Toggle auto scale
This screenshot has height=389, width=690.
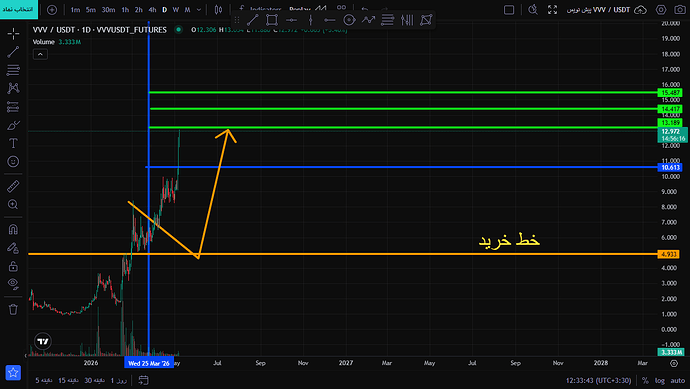678,380
